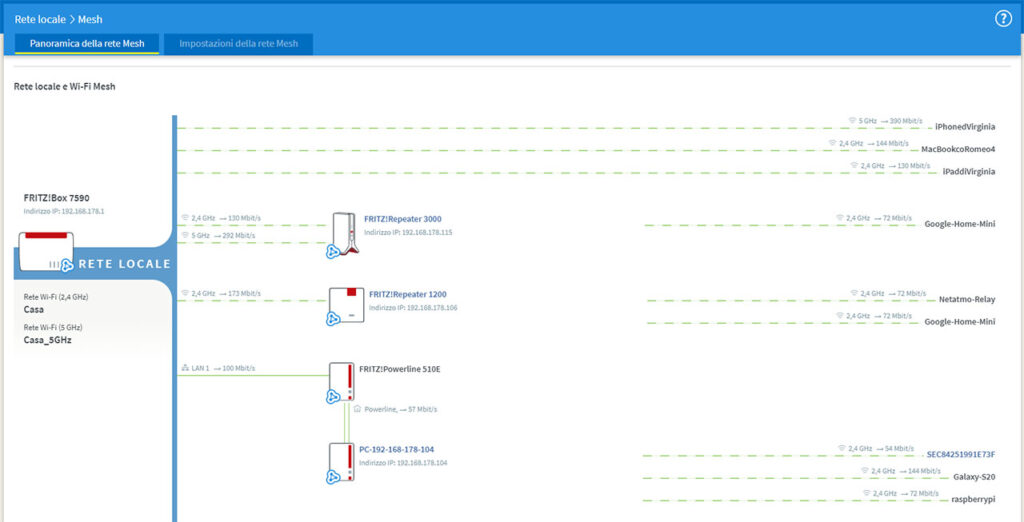Open the PC-192-168-178-104 device link
This screenshot has height=522, width=1024.
click(398, 449)
